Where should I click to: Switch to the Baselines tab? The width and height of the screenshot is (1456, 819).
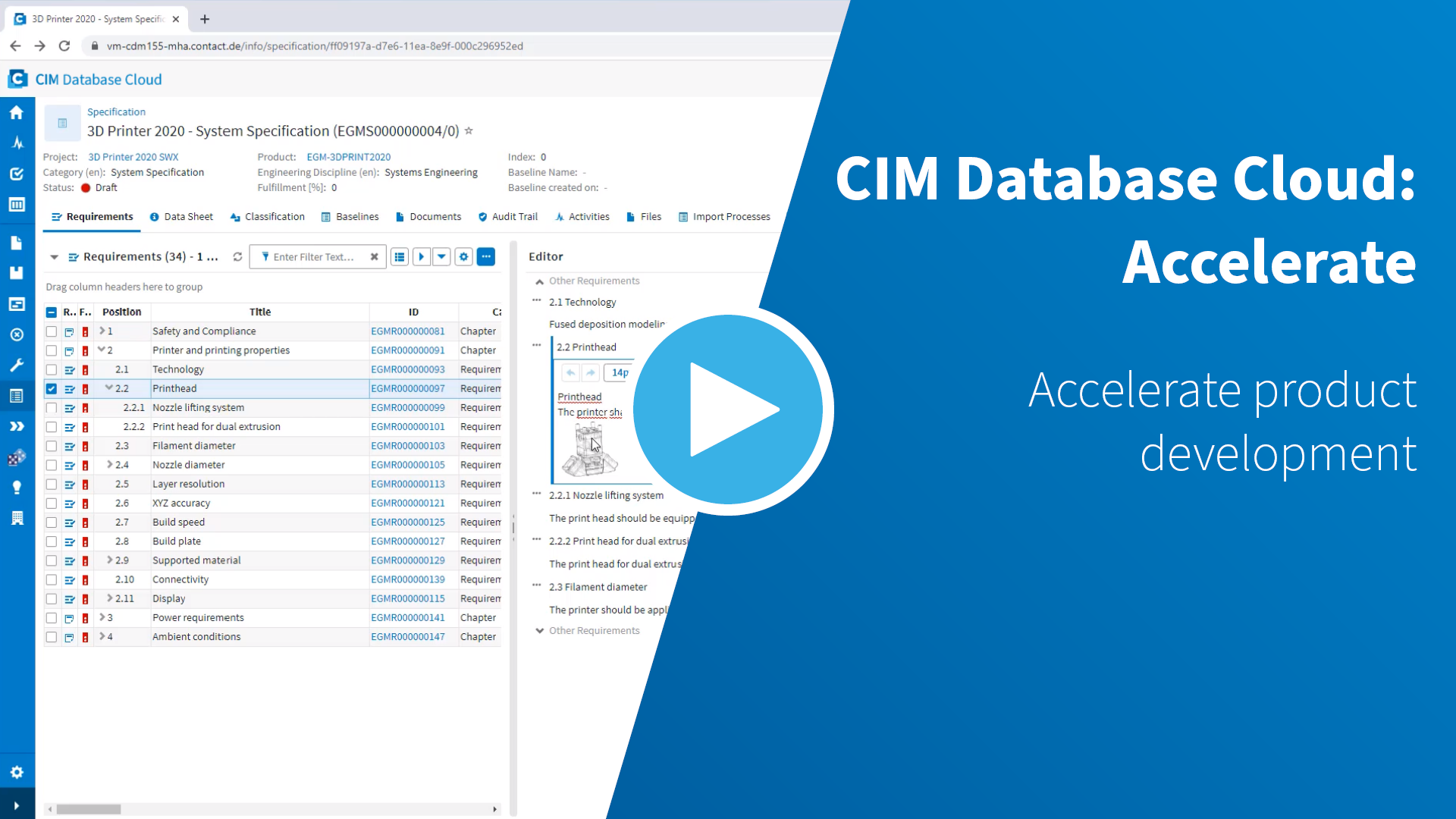[357, 216]
